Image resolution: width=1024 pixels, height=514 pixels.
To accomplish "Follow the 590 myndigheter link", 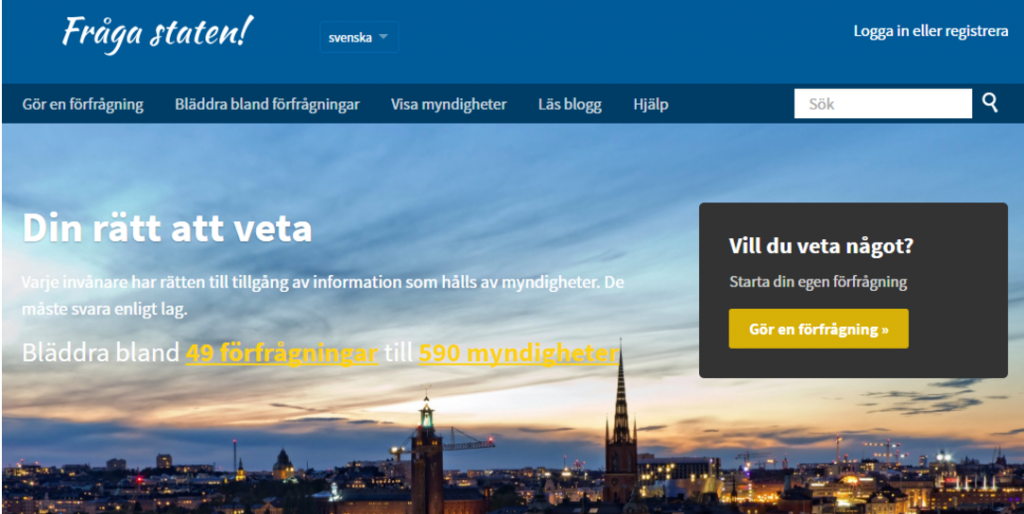I will point(519,353).
